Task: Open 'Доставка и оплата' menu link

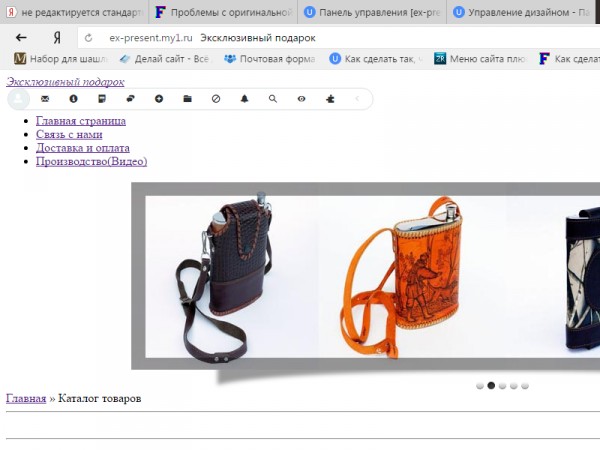Action: (83, 148)
